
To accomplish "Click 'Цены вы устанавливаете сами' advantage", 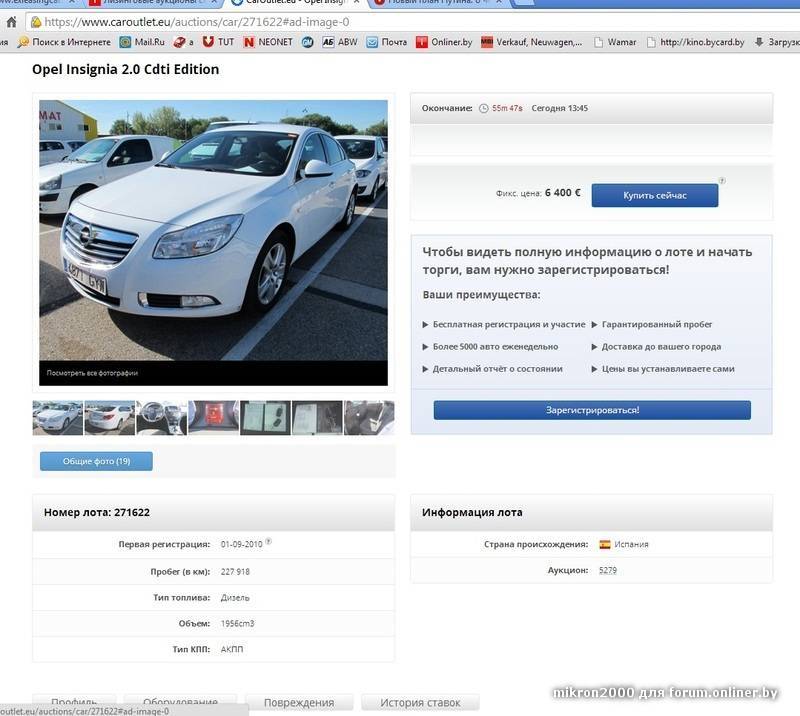I will pyautogui.click(x=668, y=369).
